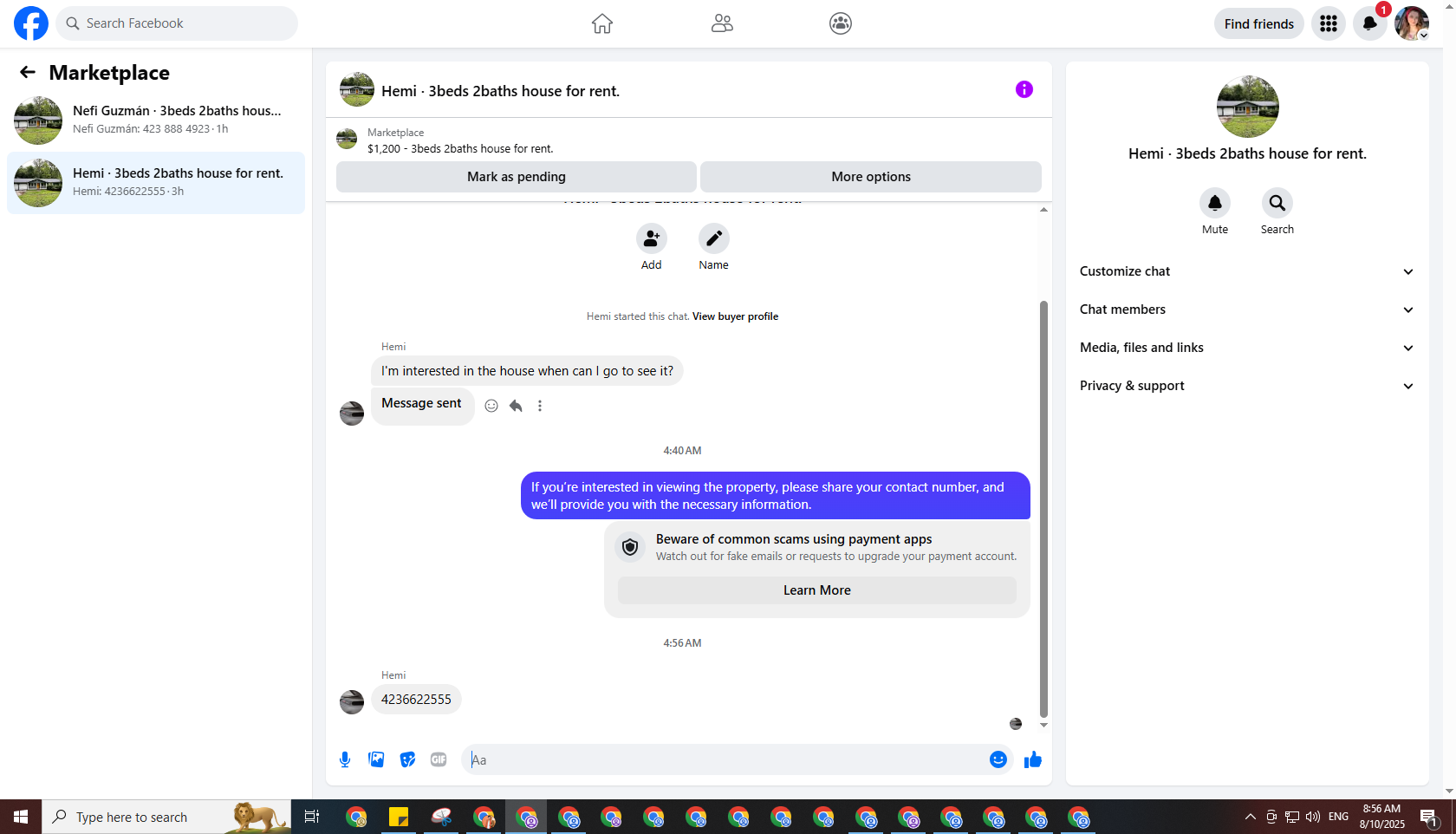Image resolution: width=1456 pixels, height=834 pixels.
Task: Open the Windows notification center
Action: (1428, 817)
